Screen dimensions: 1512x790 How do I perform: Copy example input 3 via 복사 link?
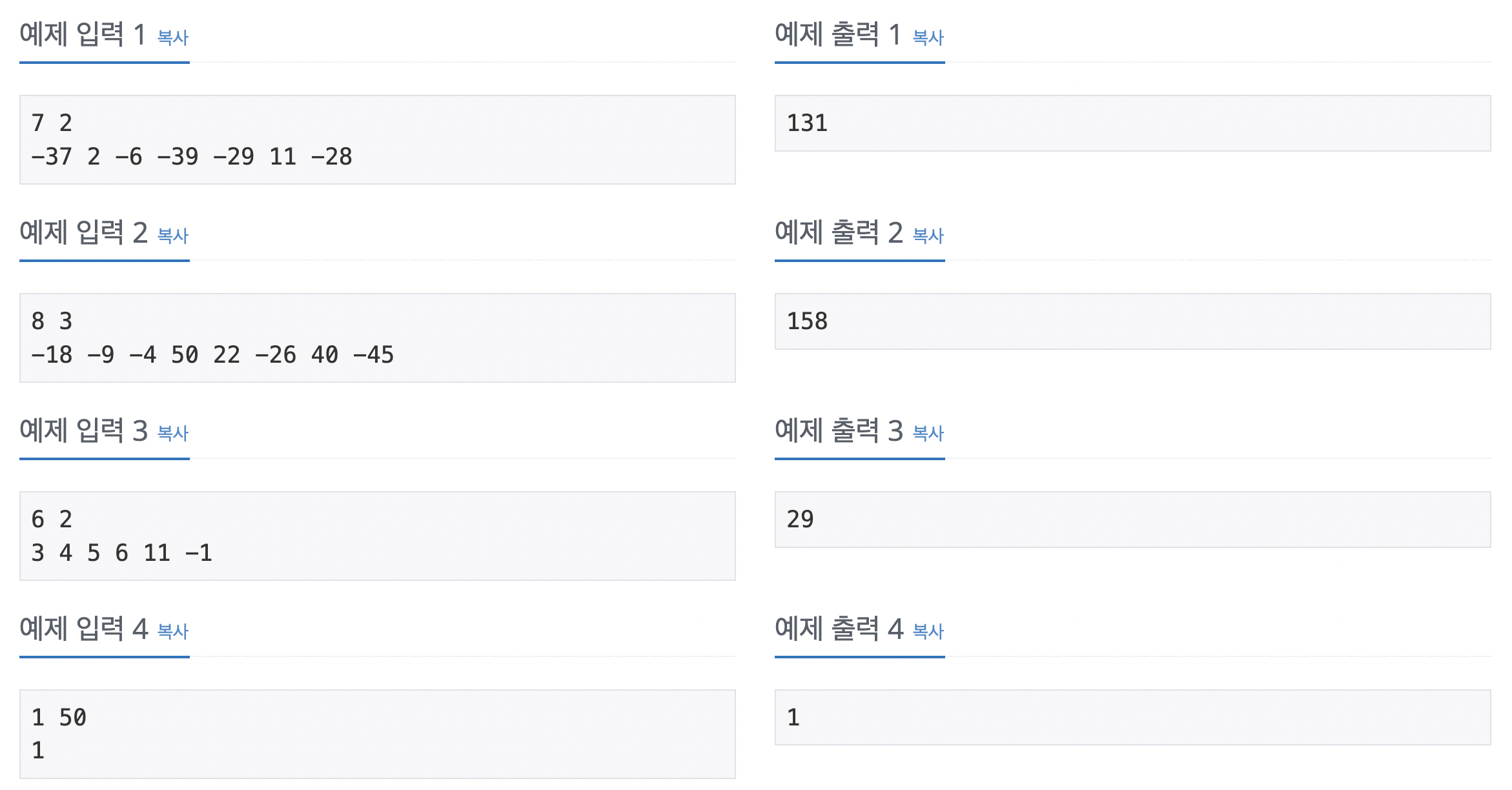pos(173,433)
